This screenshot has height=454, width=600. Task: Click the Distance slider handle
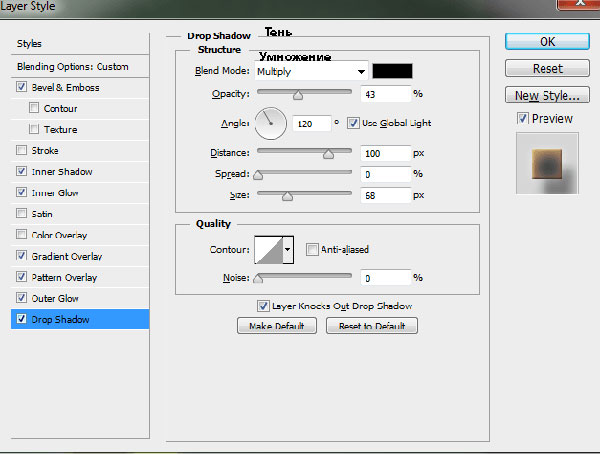click(x=328, y=154)
